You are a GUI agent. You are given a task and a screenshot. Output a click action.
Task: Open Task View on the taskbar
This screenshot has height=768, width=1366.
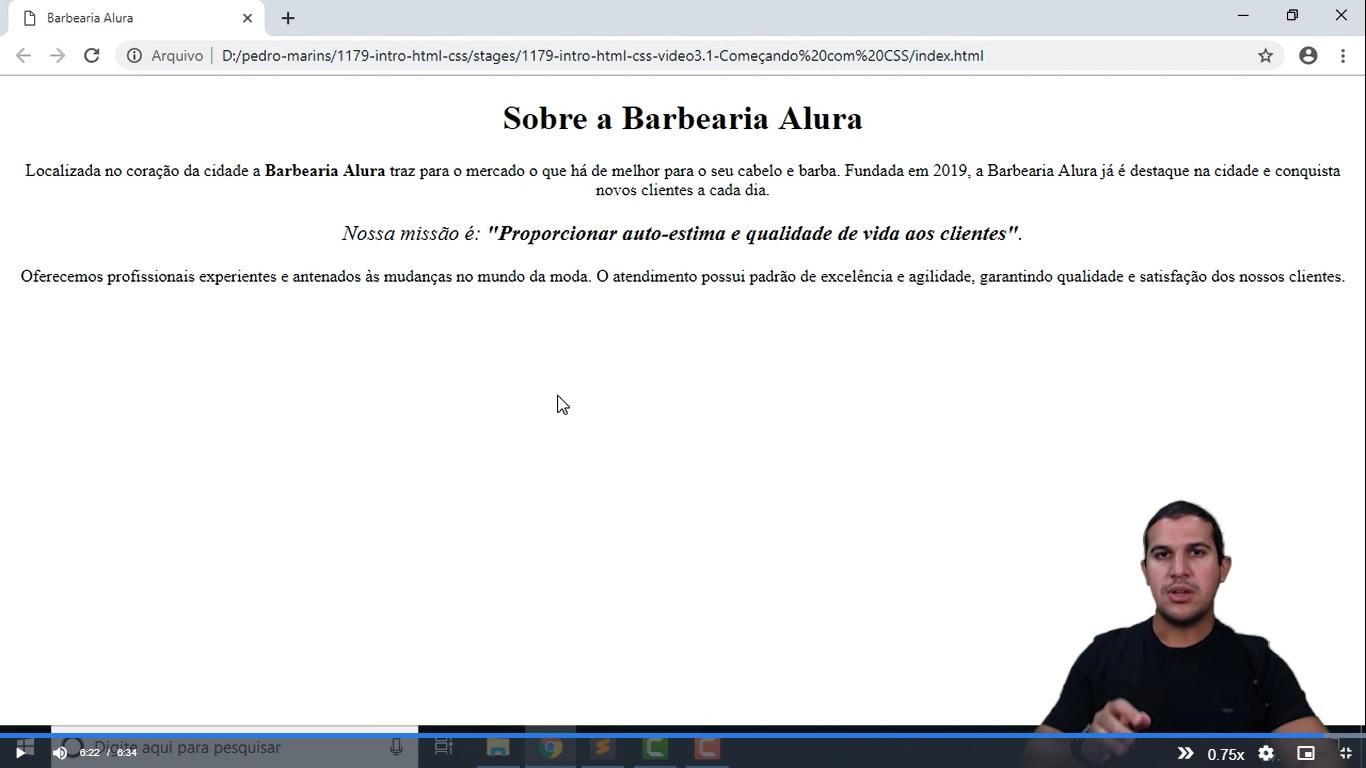coord(444,747)
